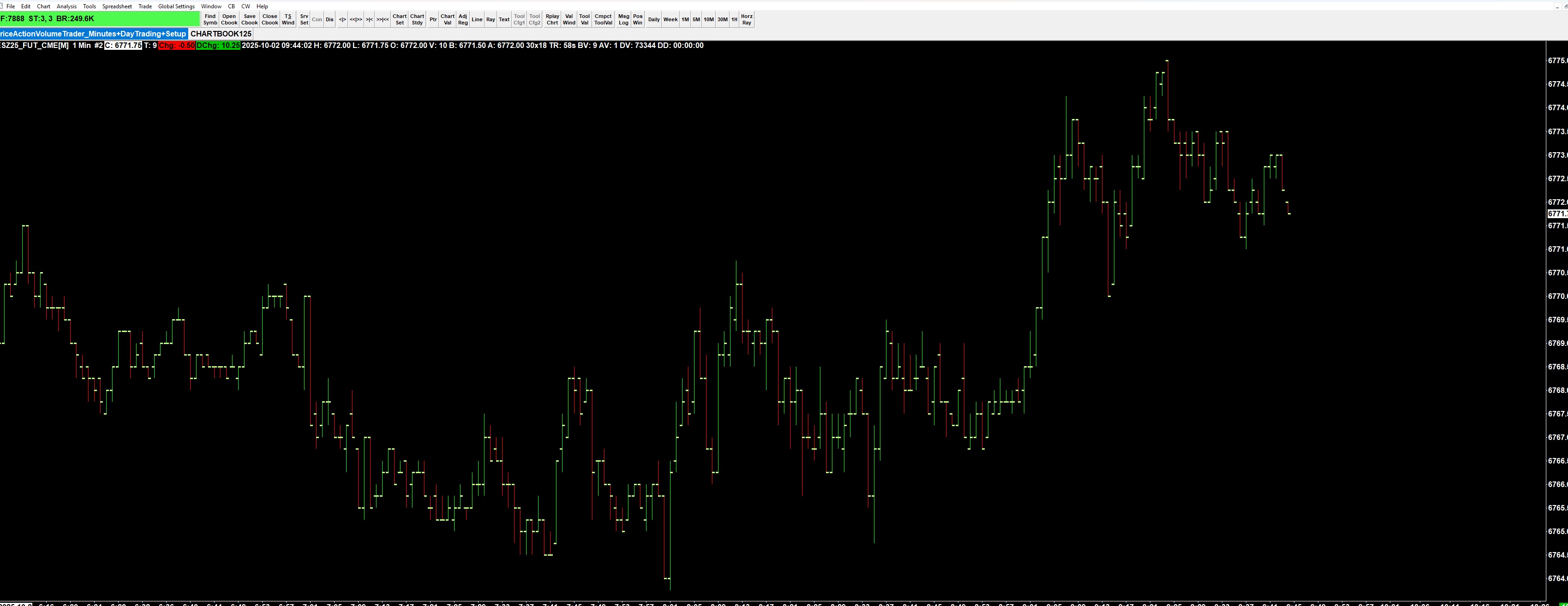This screenshot has height=606, width=1568.
Task: Click the Find Symb toolbar button
Action: pos(210,19)
